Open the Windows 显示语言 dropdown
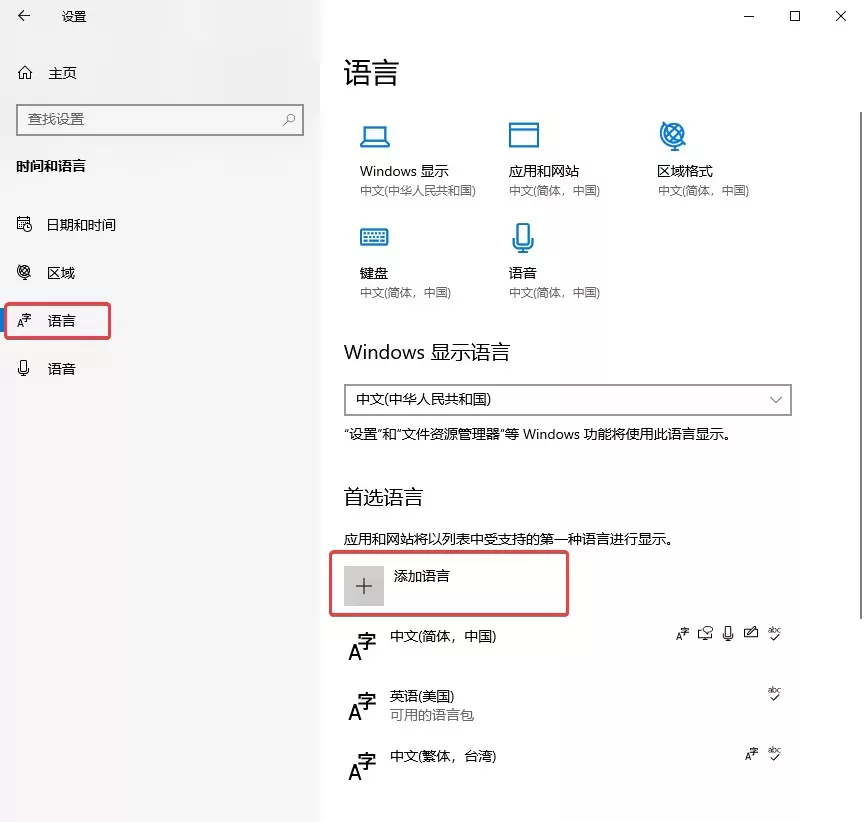 pos(567,400)
